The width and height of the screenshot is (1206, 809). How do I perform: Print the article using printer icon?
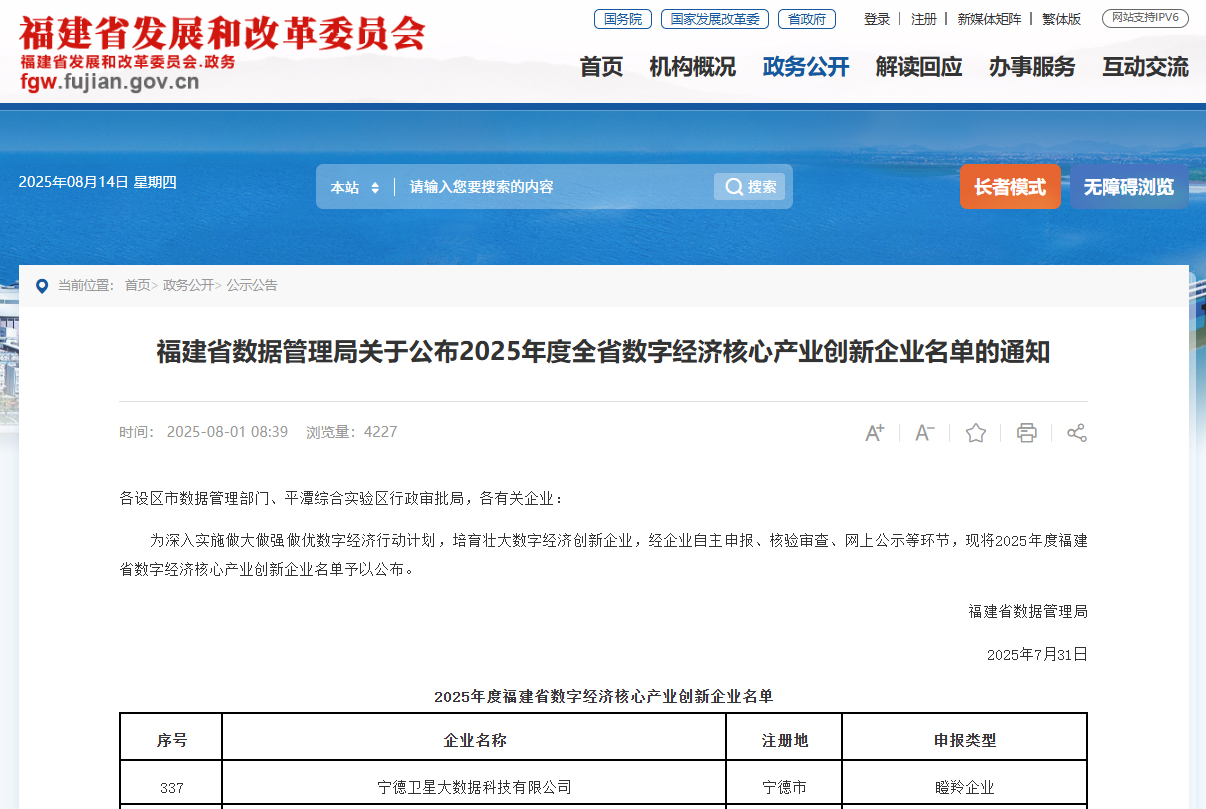[x=1026, y=433]
